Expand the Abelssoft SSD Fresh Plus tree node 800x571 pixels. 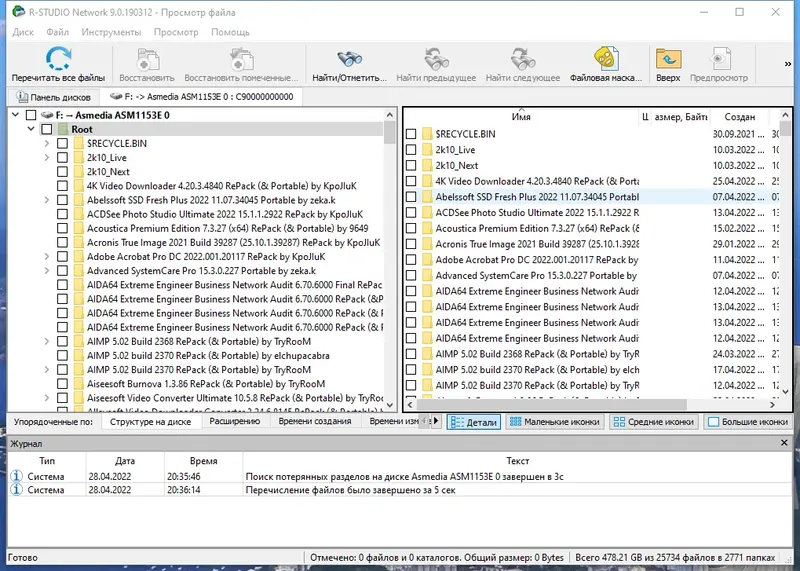(47, 200)
